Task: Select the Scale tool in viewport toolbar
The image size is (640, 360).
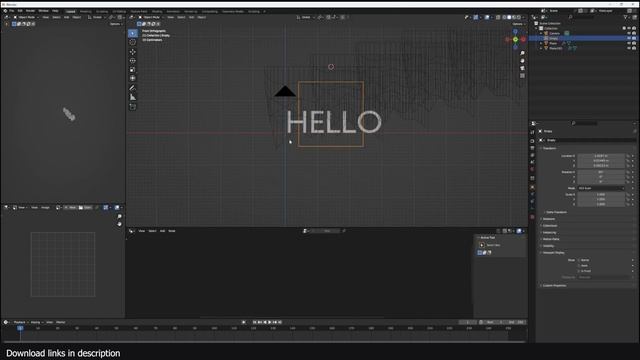Action: point(133,70)
